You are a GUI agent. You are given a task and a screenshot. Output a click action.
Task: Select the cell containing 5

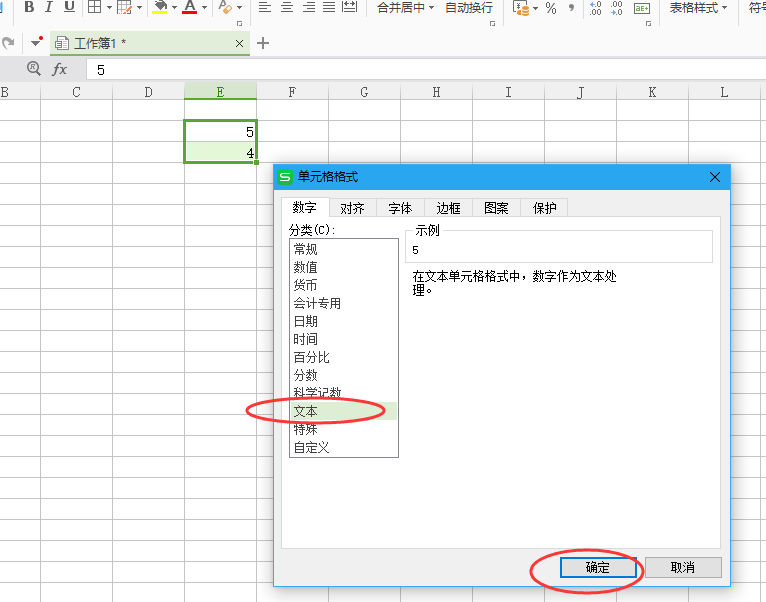coord(220,131)
